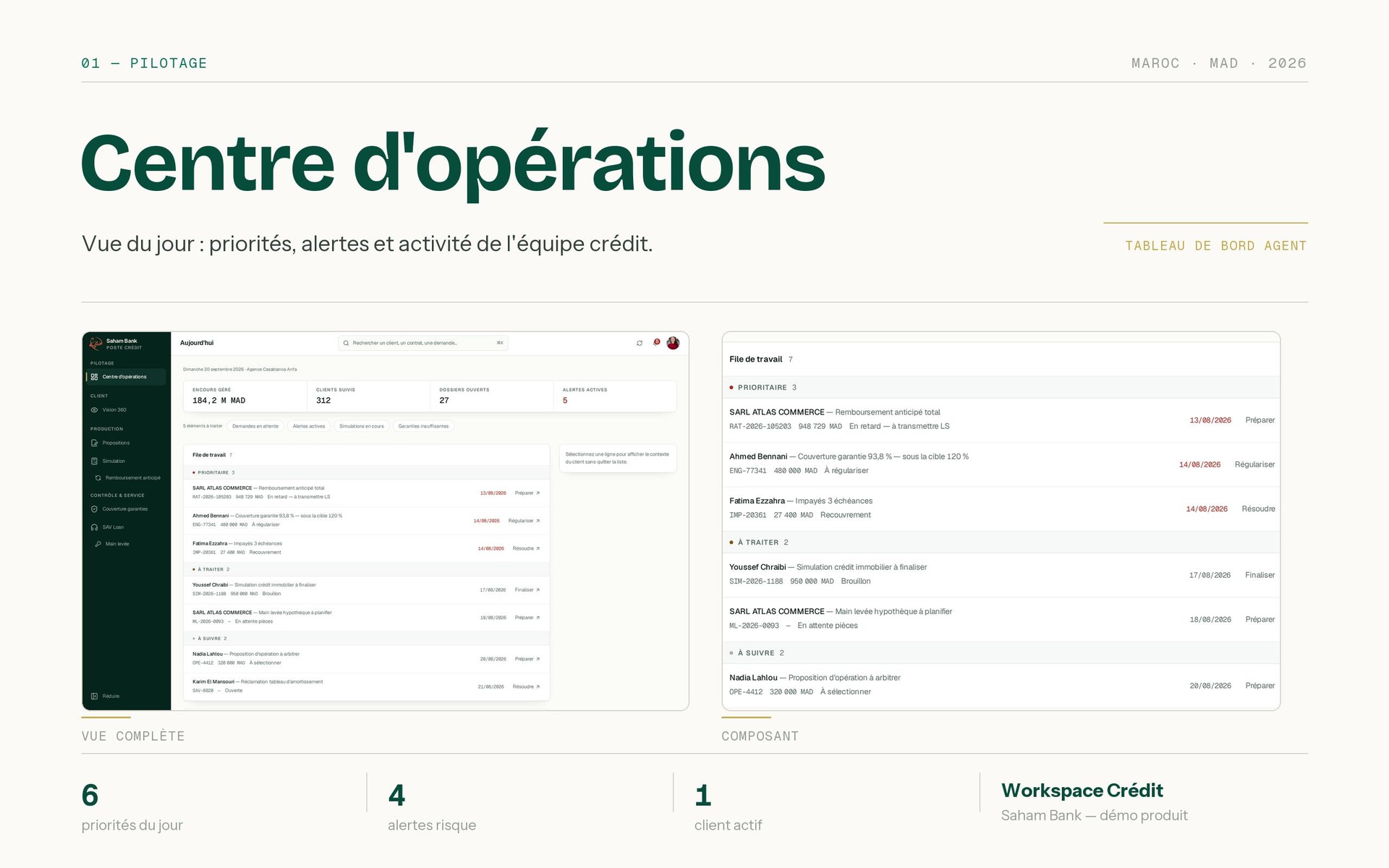
Task: Collapse the PRIORITAIRE group in the component view
Action: coord(1001,388)
